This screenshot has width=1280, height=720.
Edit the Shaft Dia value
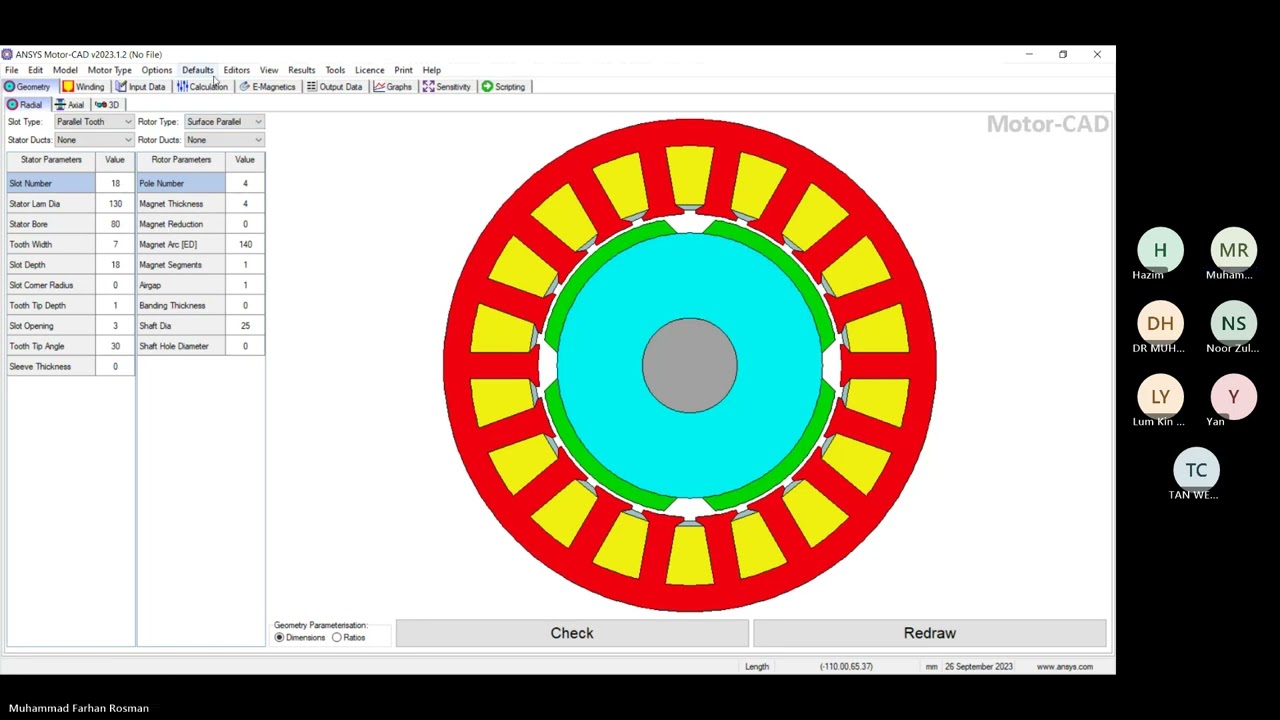(x=245, y=326)
